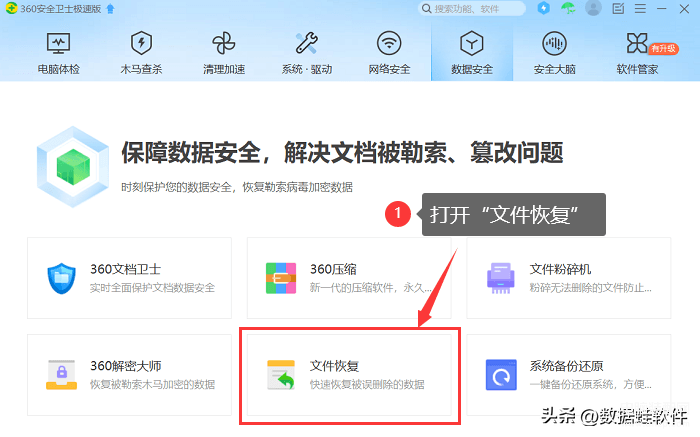Go to 网络安全 network security tab
The image size is (700, 437).
389,53
